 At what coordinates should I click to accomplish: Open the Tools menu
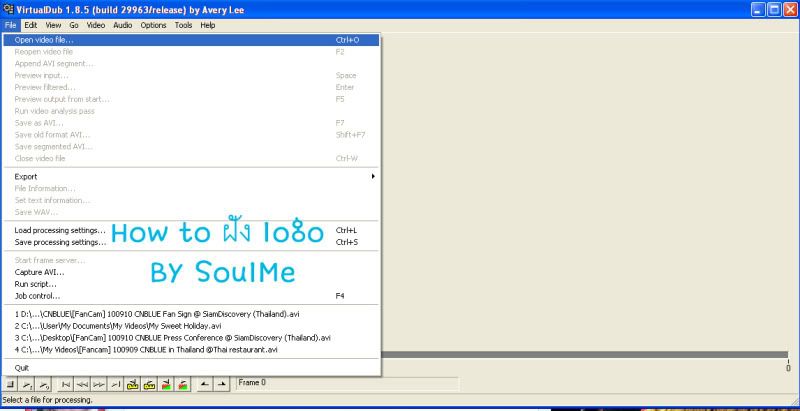click(183, 25)
